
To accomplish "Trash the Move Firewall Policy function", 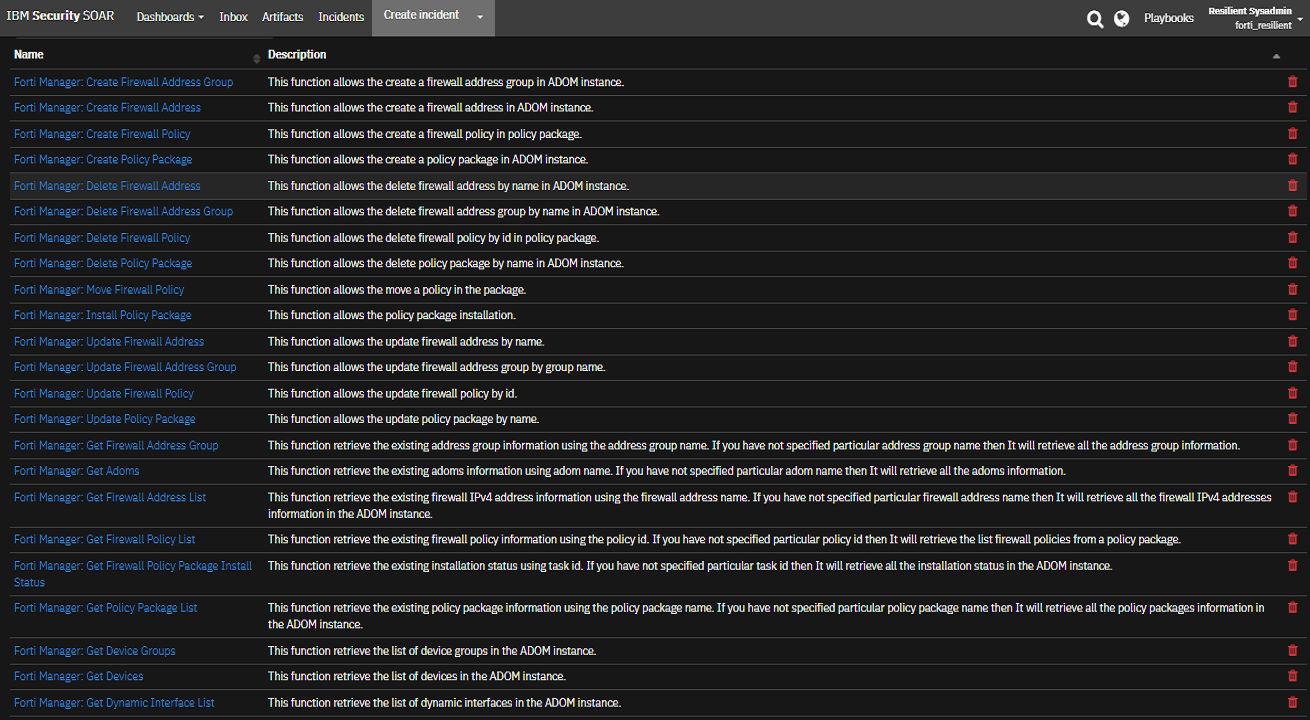I will [1292, 290].
